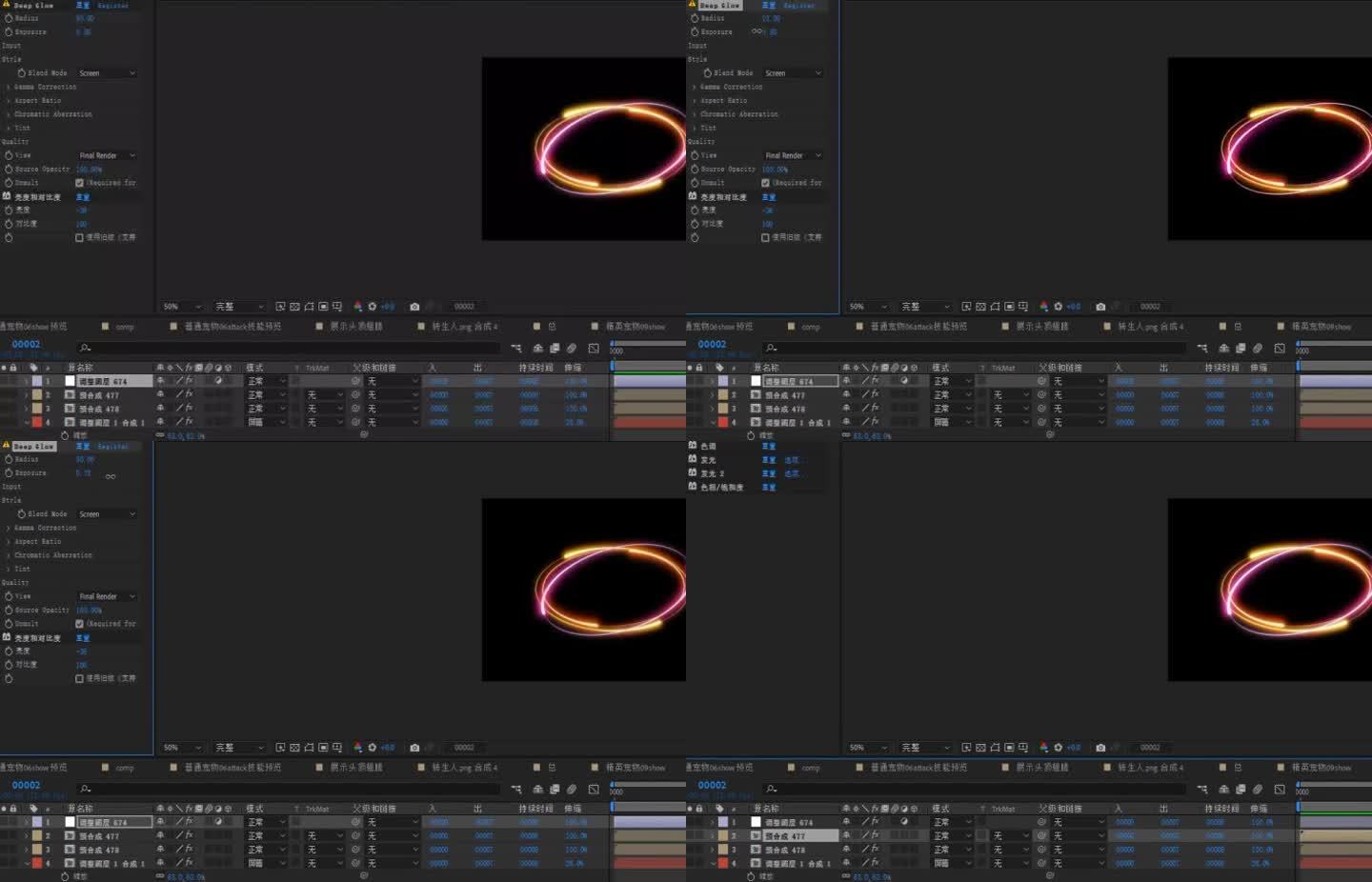Take snapshot with camera icon in top-right viewer

point(1100,307)
